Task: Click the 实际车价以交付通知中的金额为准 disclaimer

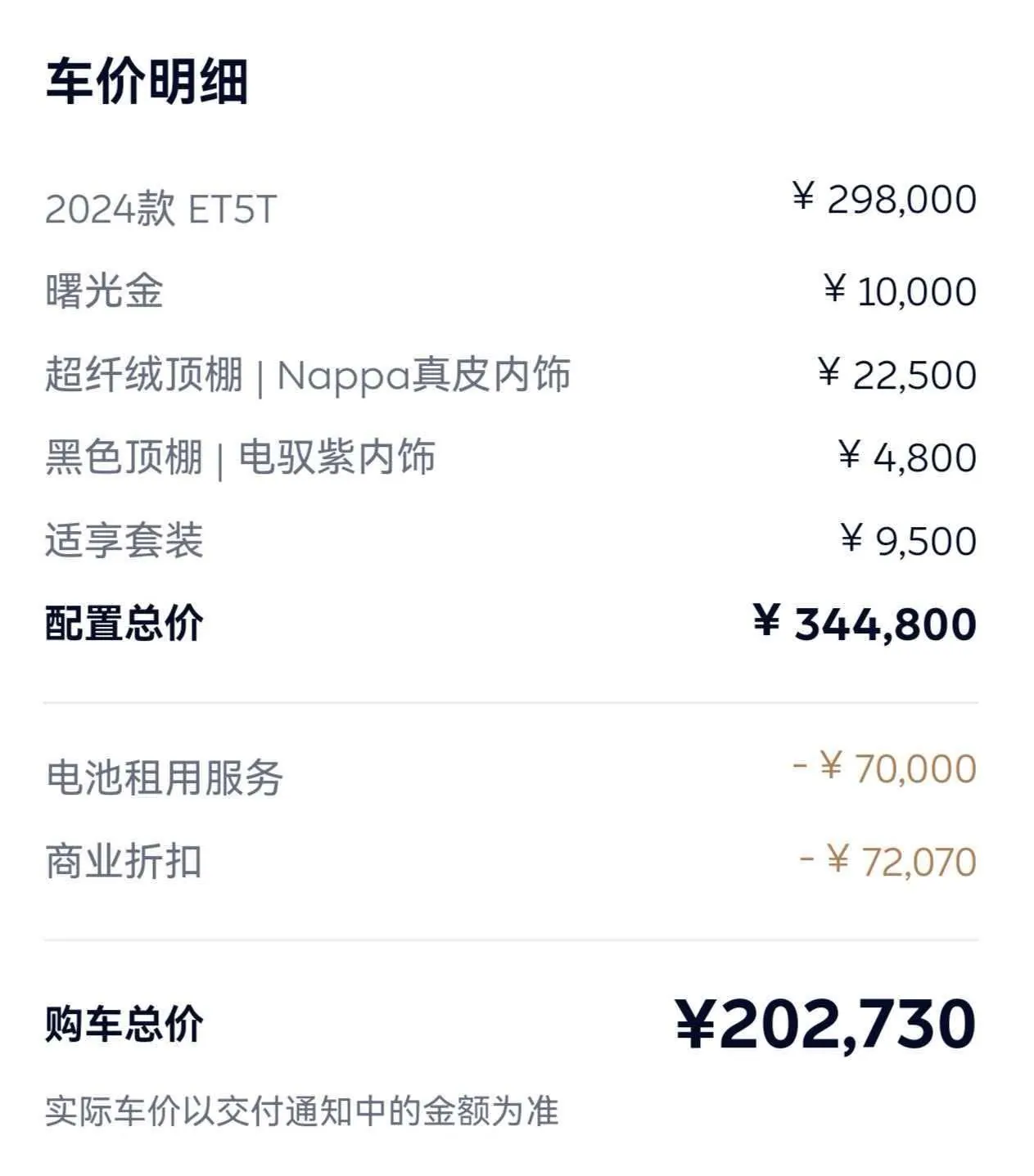Action: [301, 1111]
